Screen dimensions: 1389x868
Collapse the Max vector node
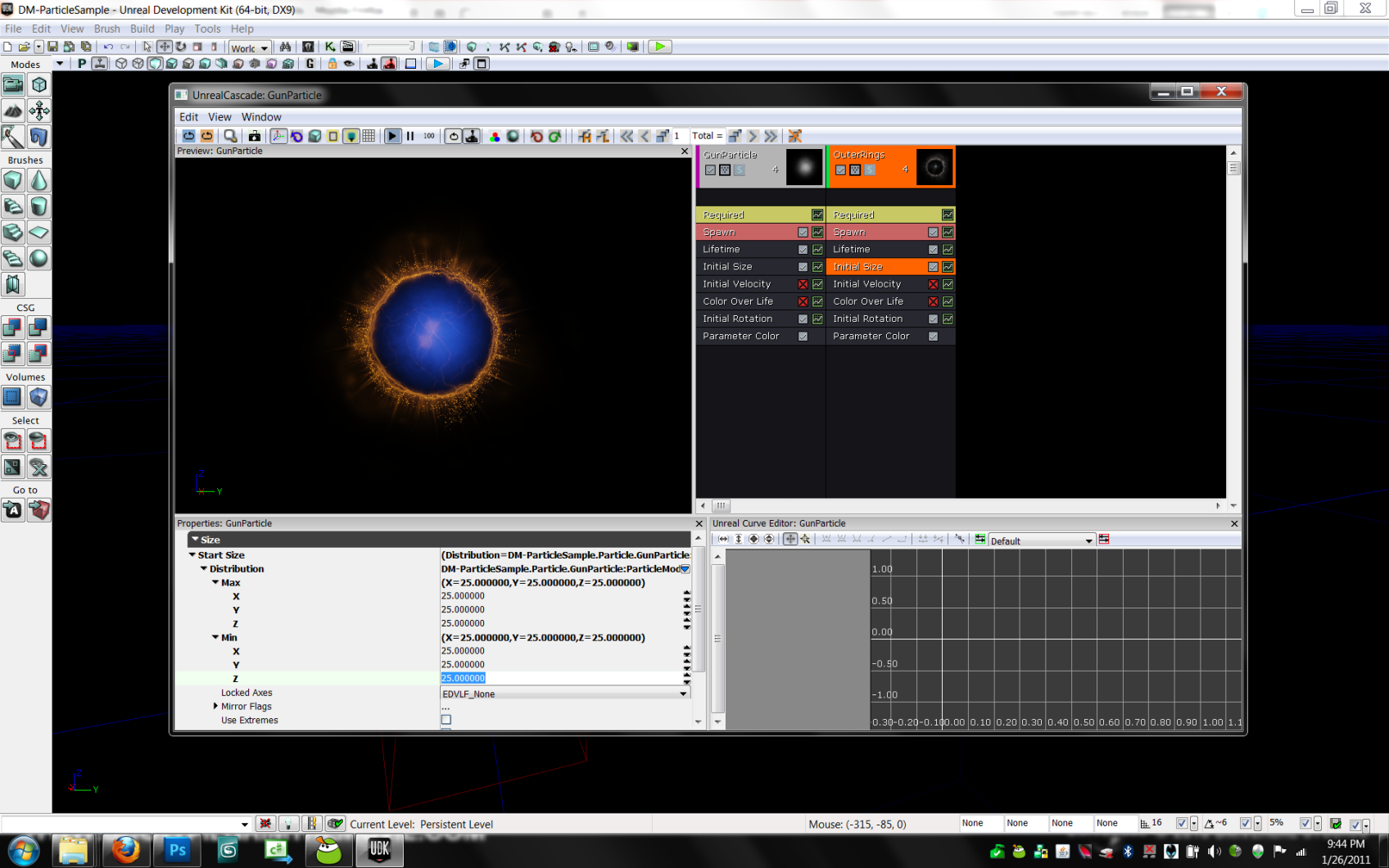(215, 582)
